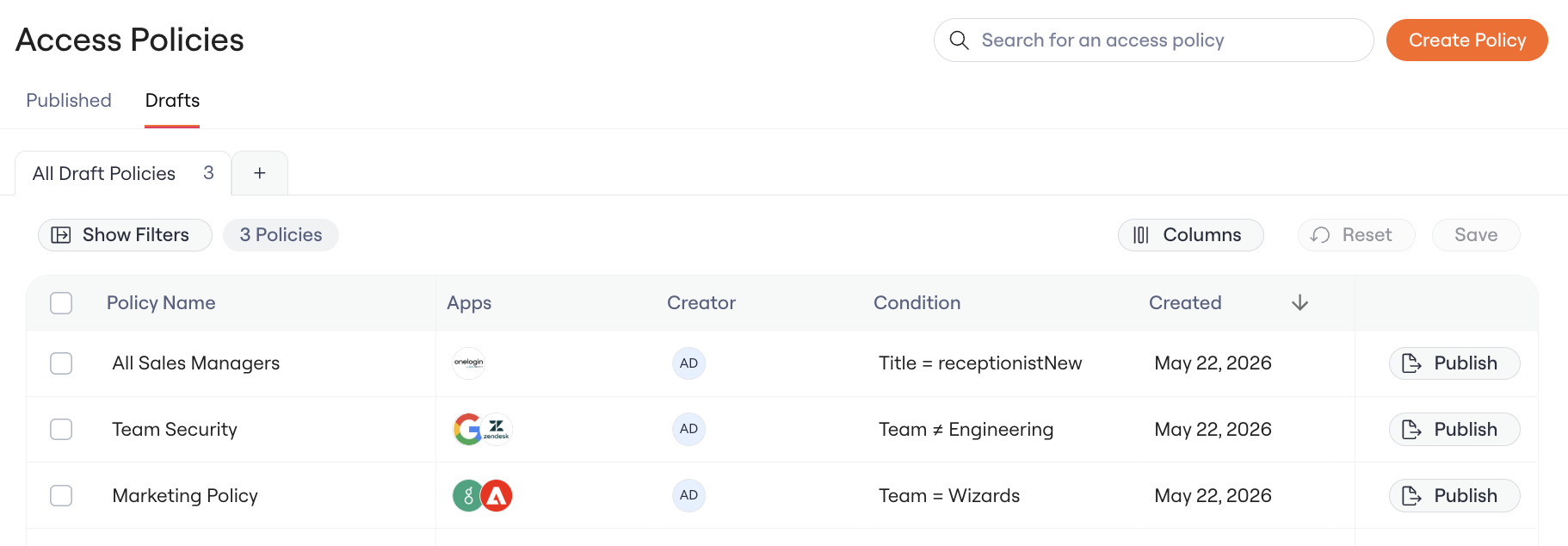The height and width of the screenshot is (546, 1568).
Task: Switch to the Published tab
Action: 69,101
